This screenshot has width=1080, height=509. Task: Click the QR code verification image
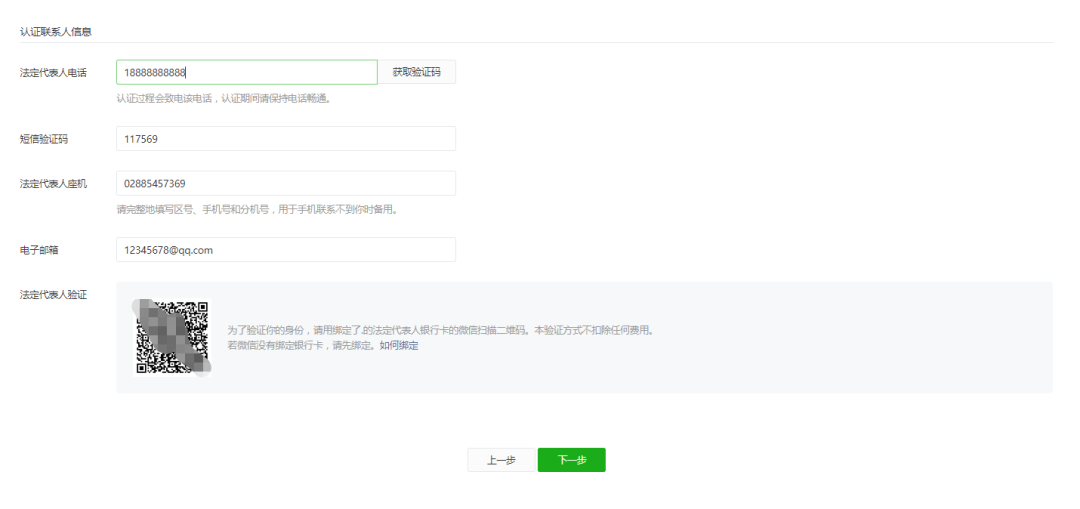tap(172, 337)
